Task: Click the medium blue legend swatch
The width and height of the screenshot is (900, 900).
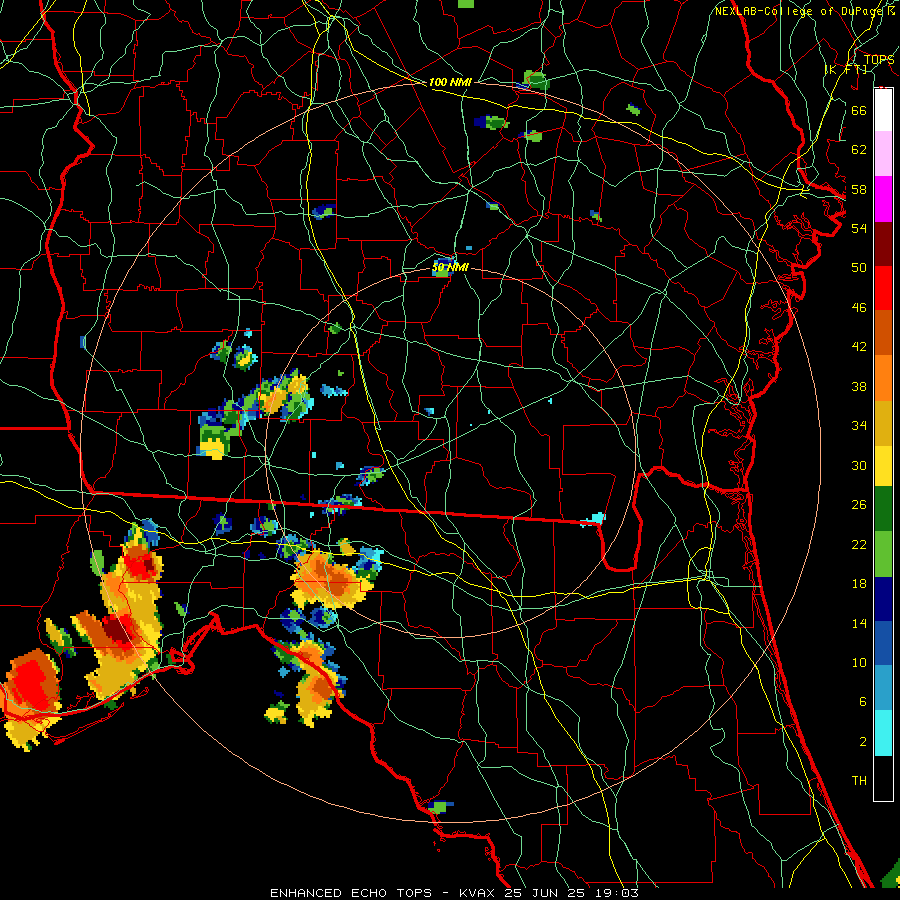Action: [x=883, y=643]
